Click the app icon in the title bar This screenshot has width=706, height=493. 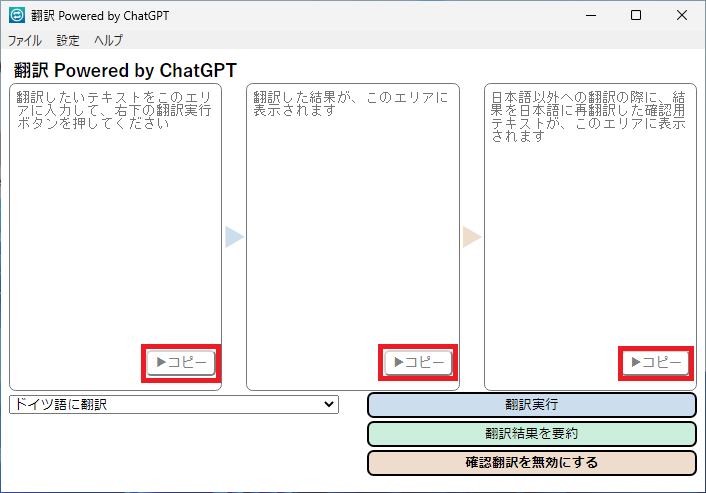click(17, 15)
